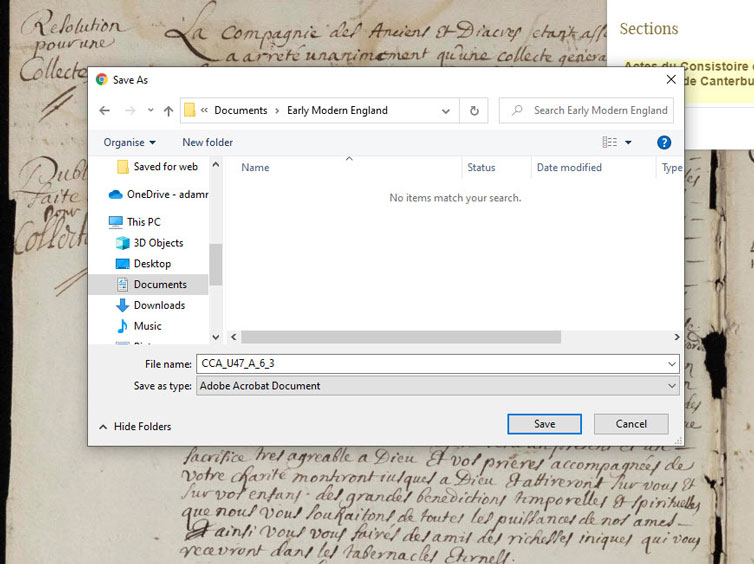The image size is (754, 564).
Task: Sort by the Status column header
Action: tap(481, 167)
